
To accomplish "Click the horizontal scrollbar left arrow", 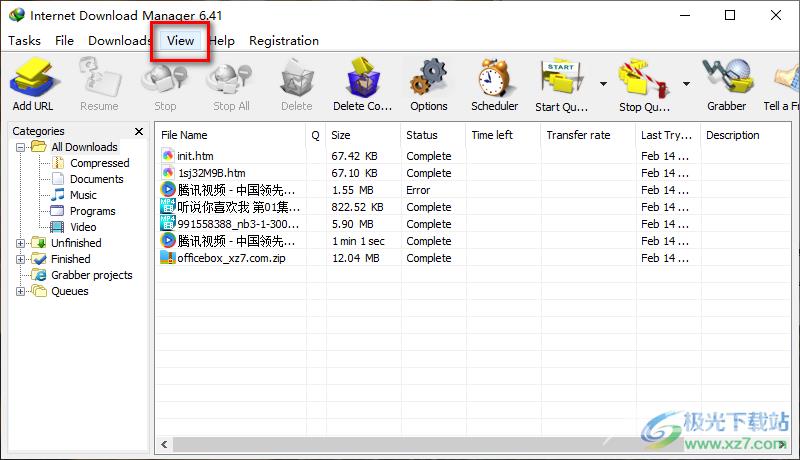I will (x=164, y=444).
